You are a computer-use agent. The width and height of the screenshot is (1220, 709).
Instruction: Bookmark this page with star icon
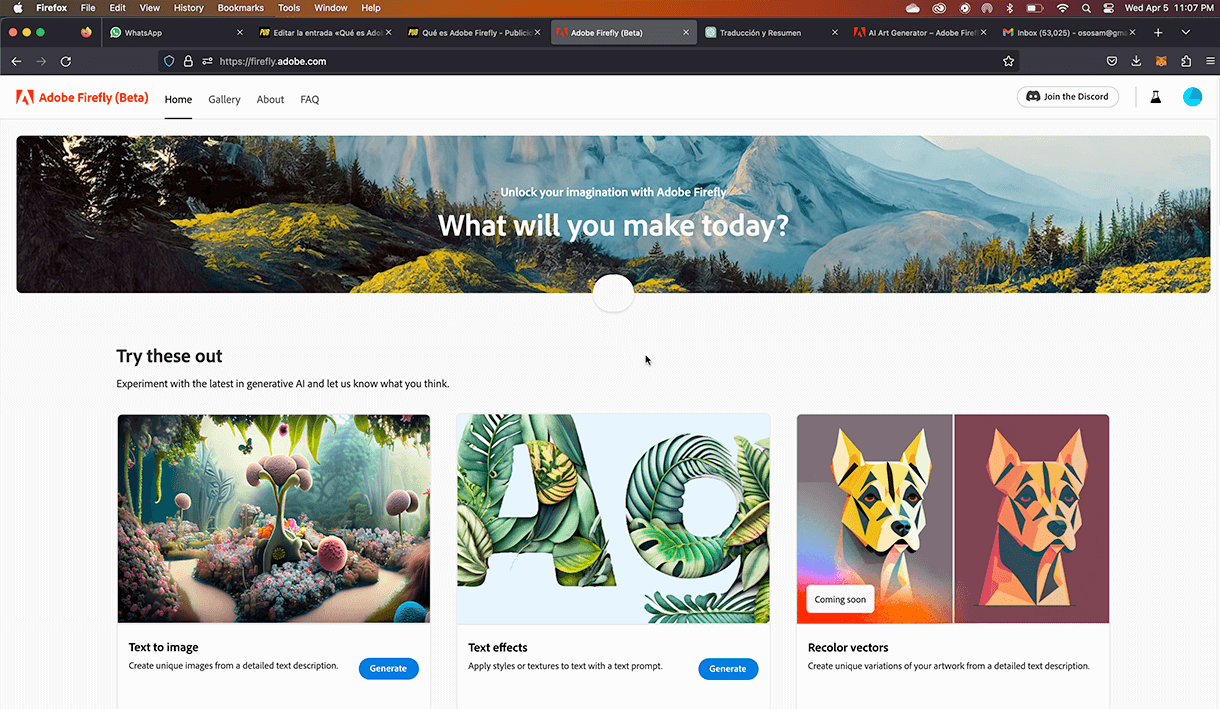click(x=1008, y=61)
